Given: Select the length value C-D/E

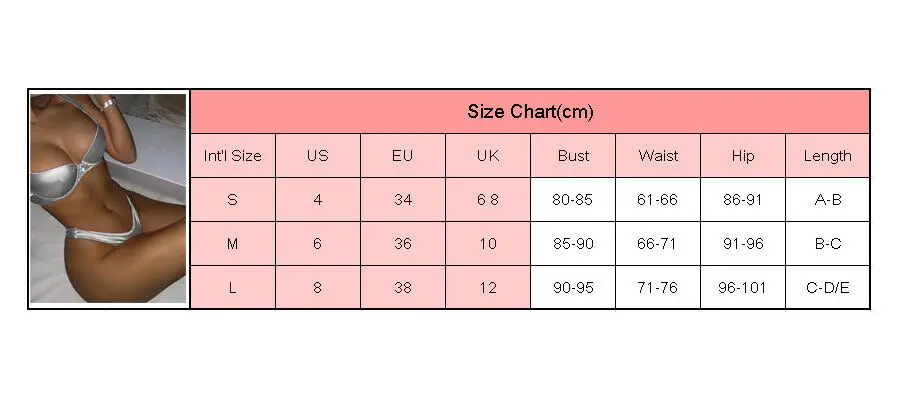Looking at the screenshot, I should click(828, 287).
